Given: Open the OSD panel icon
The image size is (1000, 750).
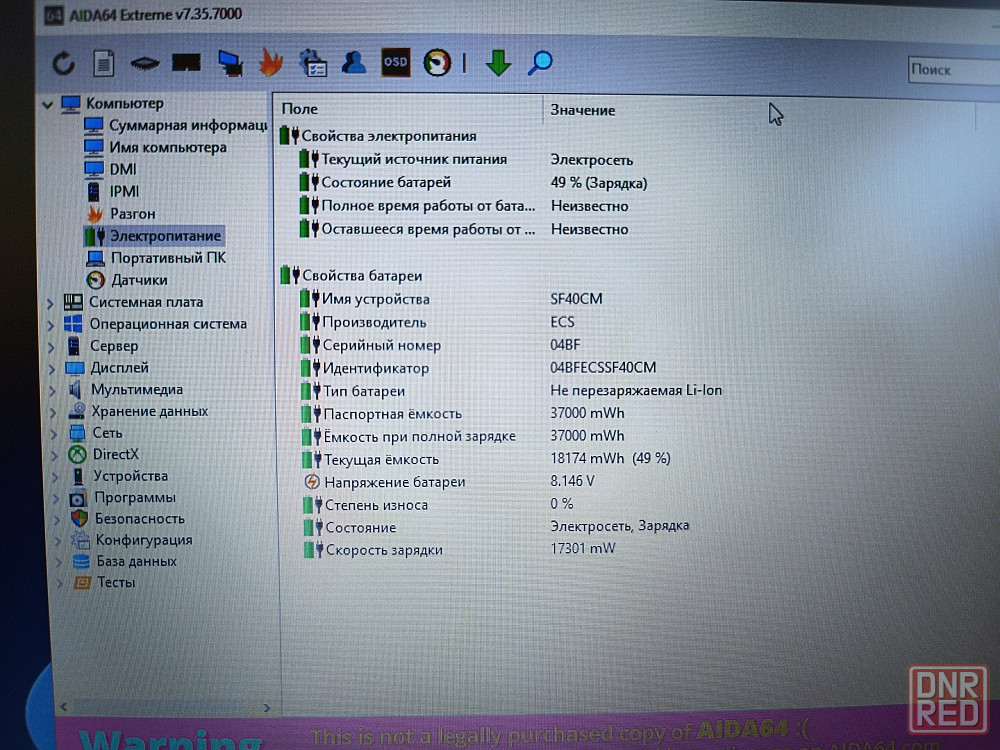Looking at the screenshot, I should pyautogui.click(x=395, y=62).
